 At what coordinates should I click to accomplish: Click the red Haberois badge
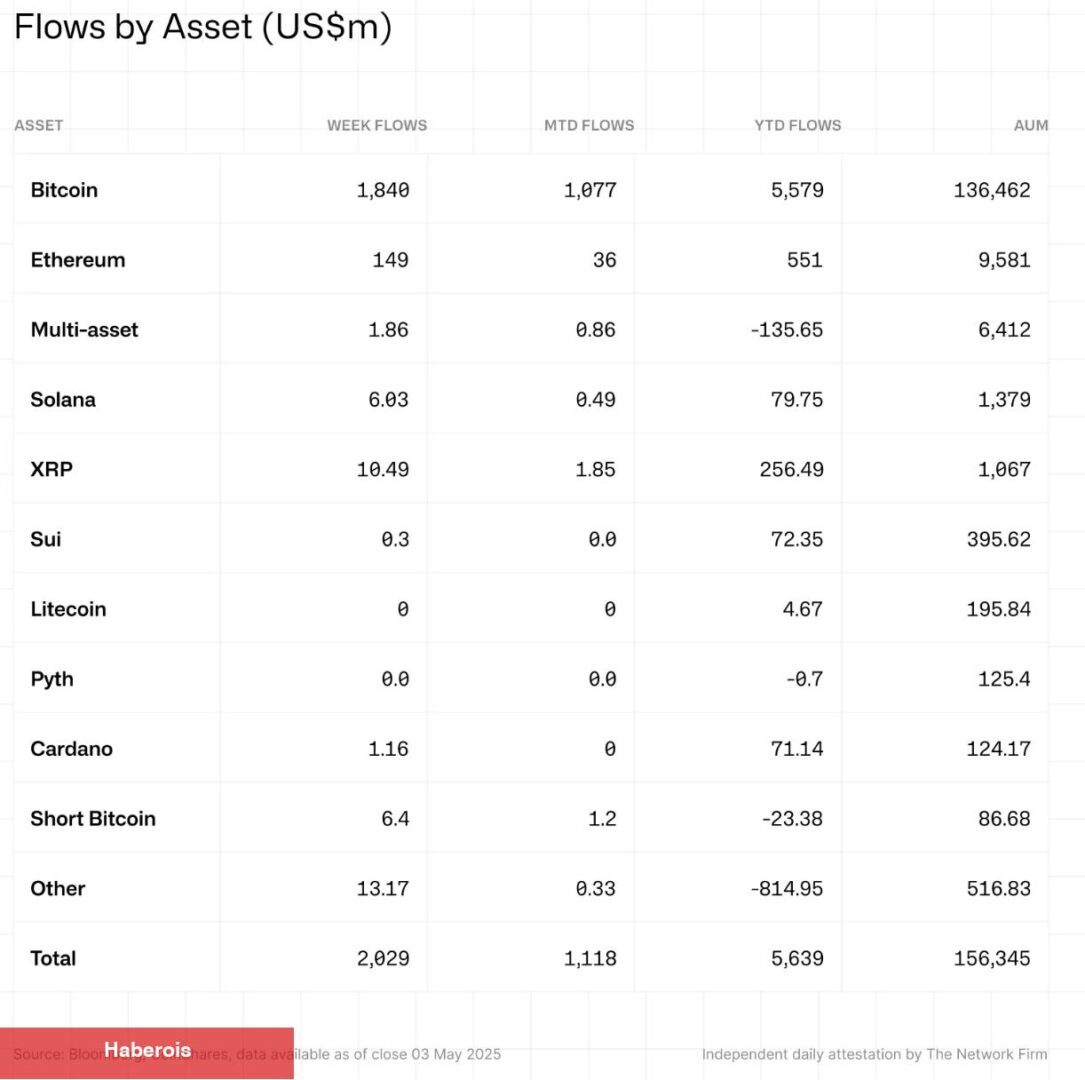coord(147,1051)
